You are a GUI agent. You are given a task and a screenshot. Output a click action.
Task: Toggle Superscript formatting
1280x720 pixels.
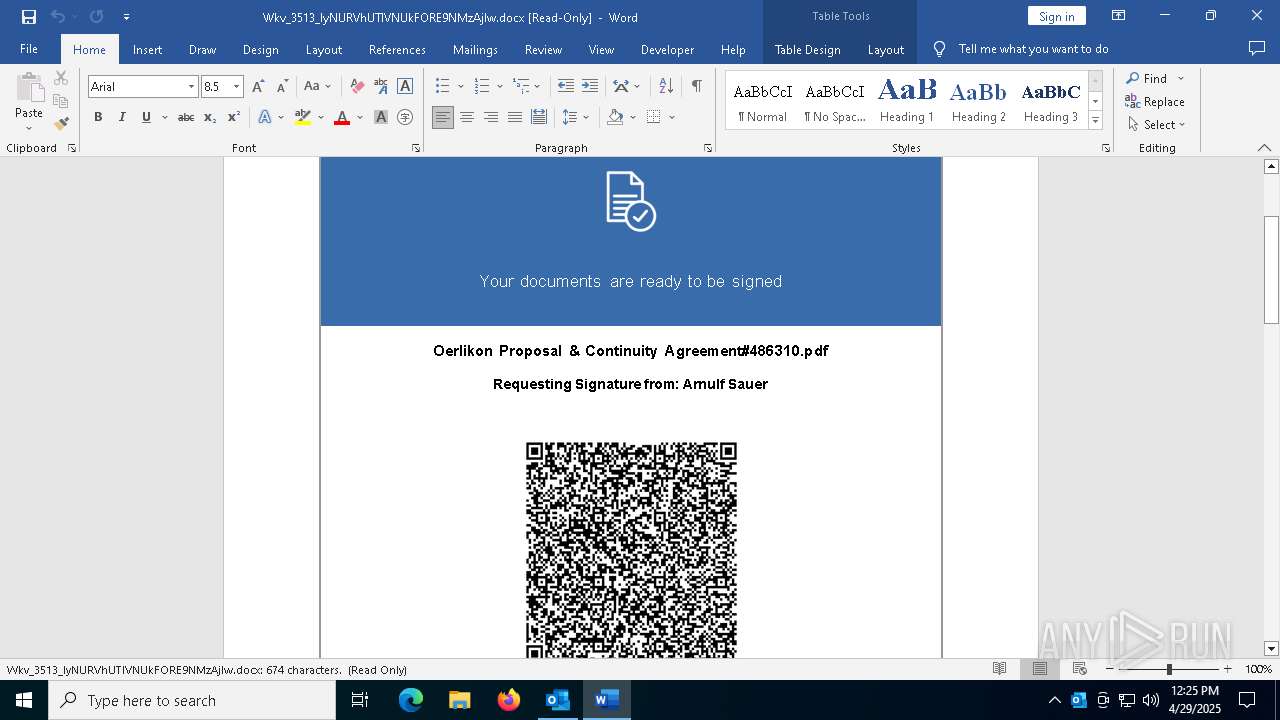point(234,117)
